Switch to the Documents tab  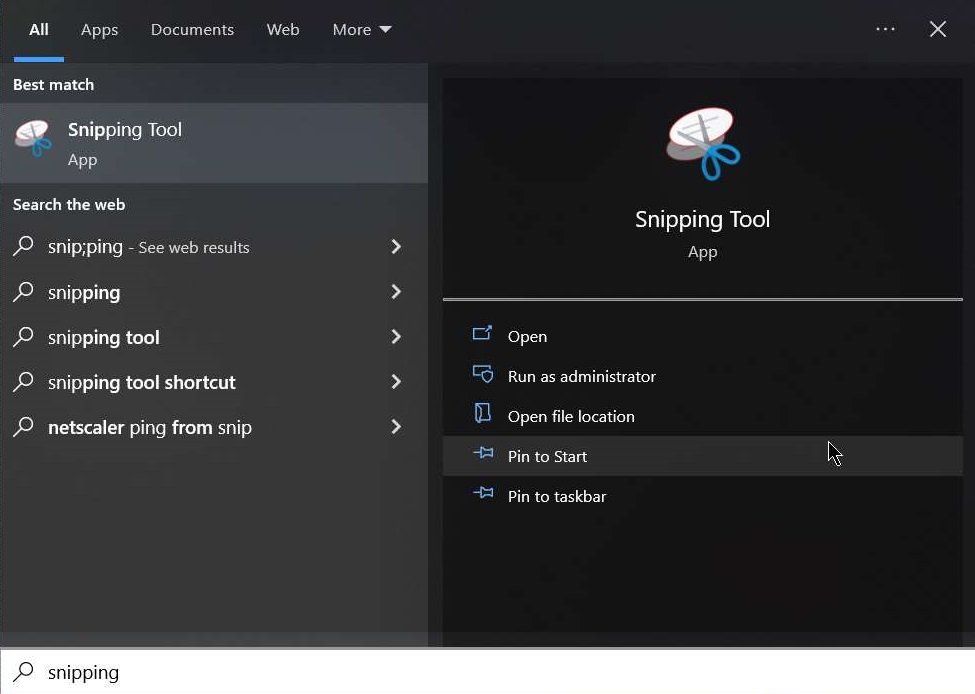(192, 30)
